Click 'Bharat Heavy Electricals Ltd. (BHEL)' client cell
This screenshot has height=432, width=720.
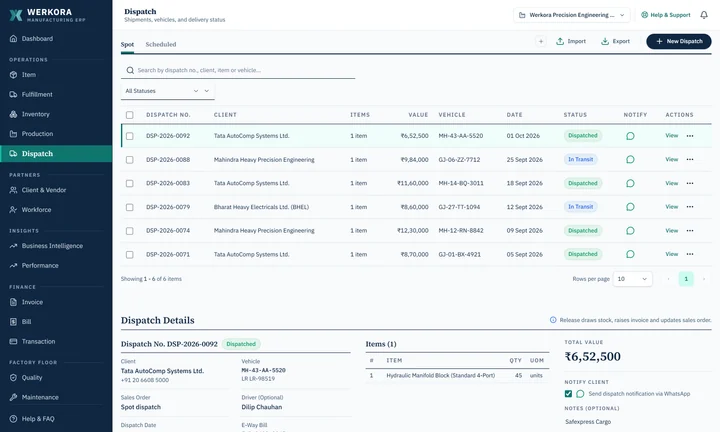[x=261, y=207]
